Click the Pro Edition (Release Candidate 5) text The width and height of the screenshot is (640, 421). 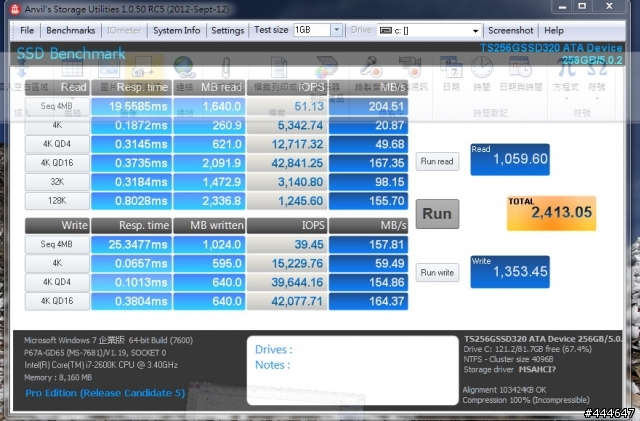click(105, 393)
